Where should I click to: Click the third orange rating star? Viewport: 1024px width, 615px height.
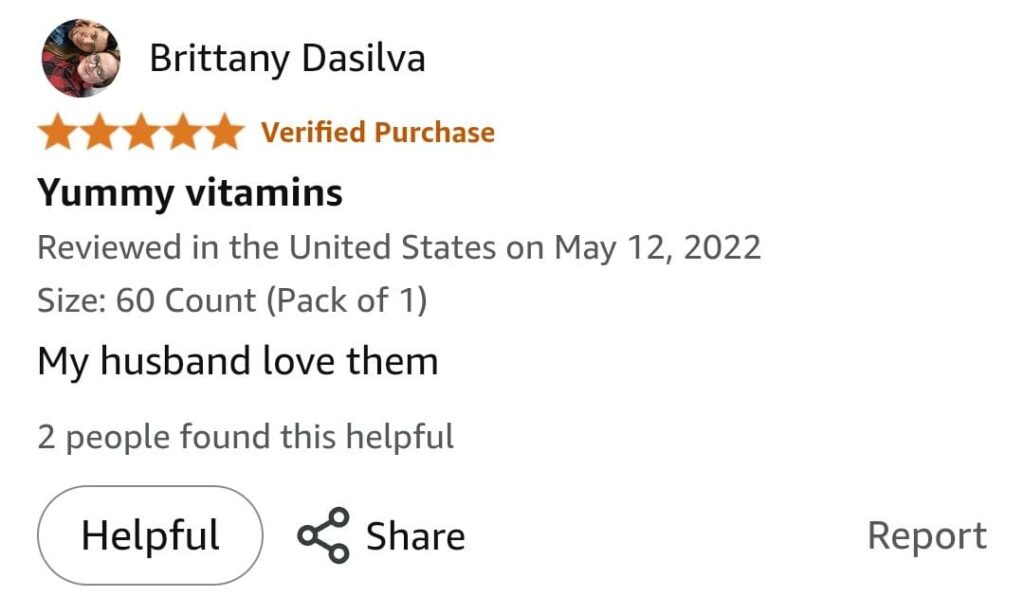click(141, 132)
